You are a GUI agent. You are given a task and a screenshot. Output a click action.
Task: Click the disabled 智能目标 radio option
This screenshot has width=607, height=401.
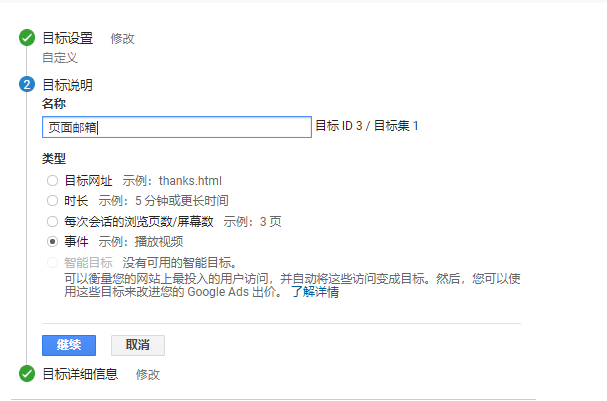point(52,262)
